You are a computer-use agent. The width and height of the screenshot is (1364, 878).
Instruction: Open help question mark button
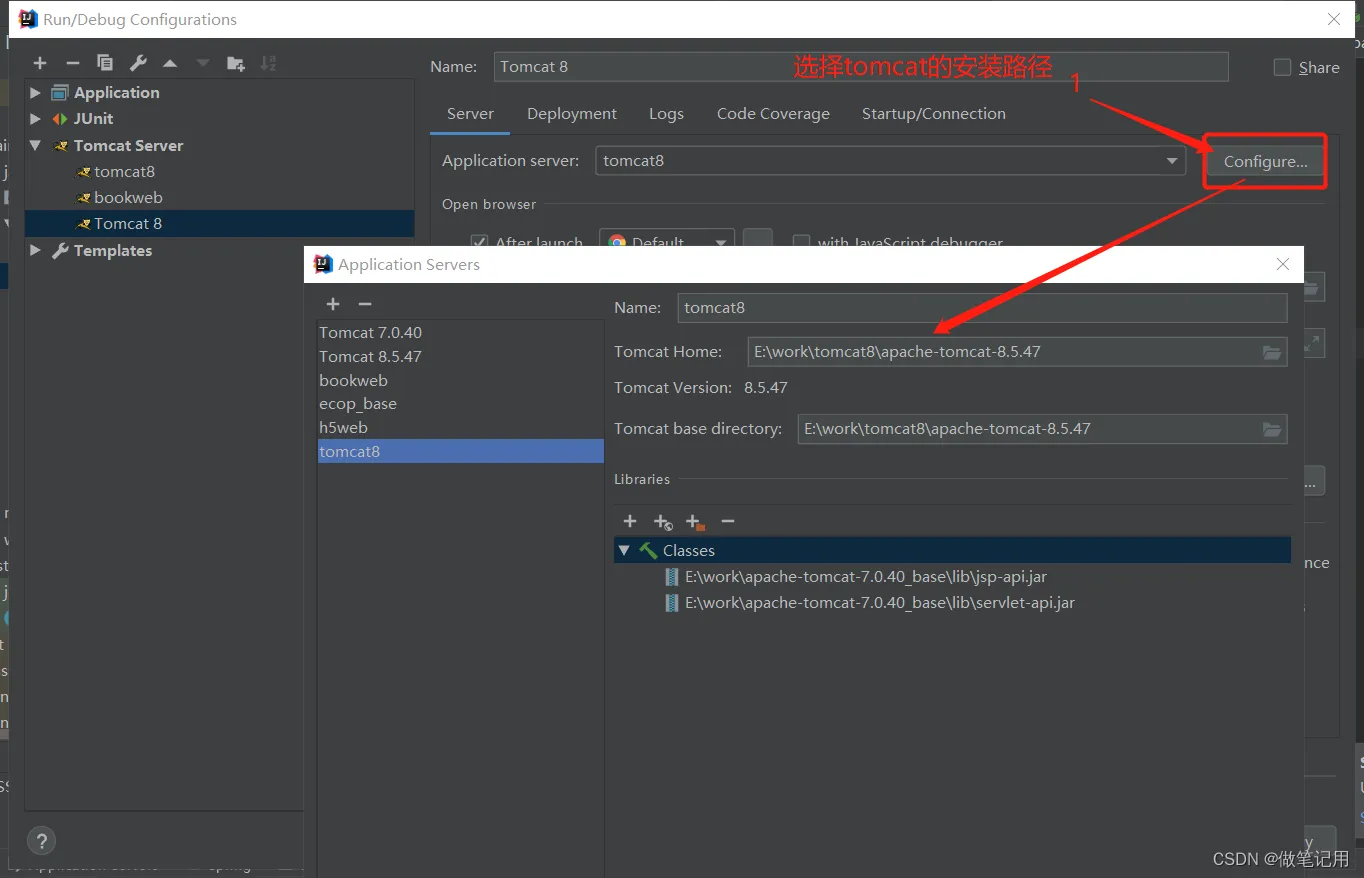pos(41,840)
